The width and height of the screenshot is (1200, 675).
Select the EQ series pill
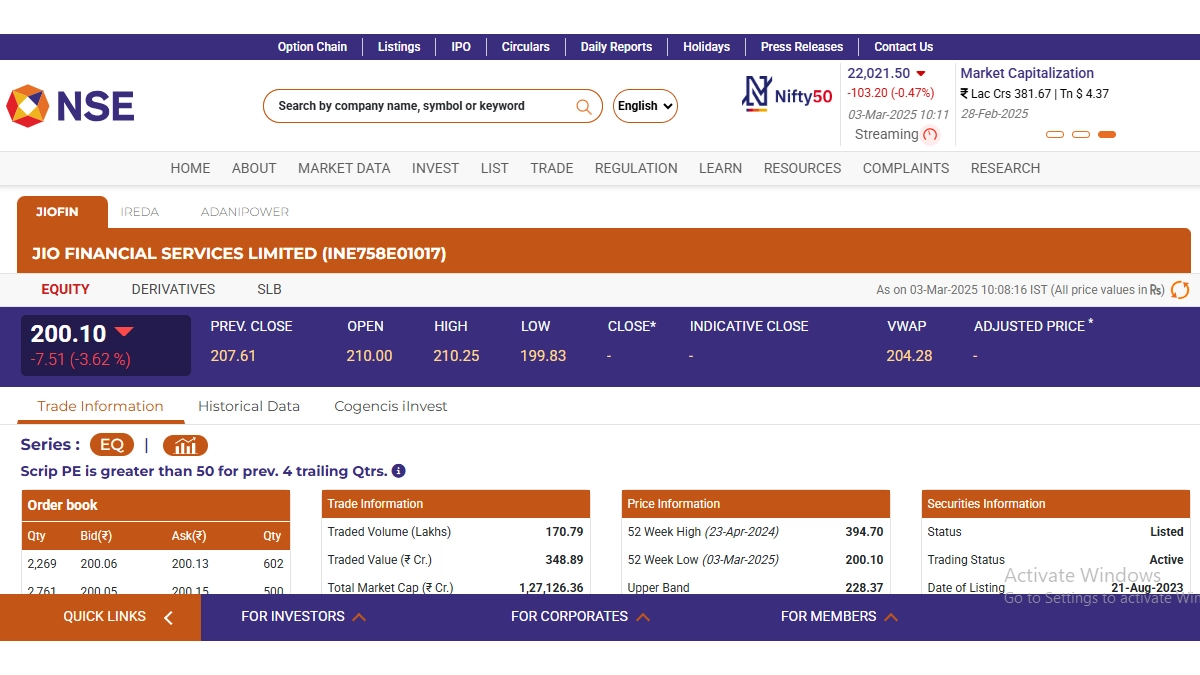point(111,445)
